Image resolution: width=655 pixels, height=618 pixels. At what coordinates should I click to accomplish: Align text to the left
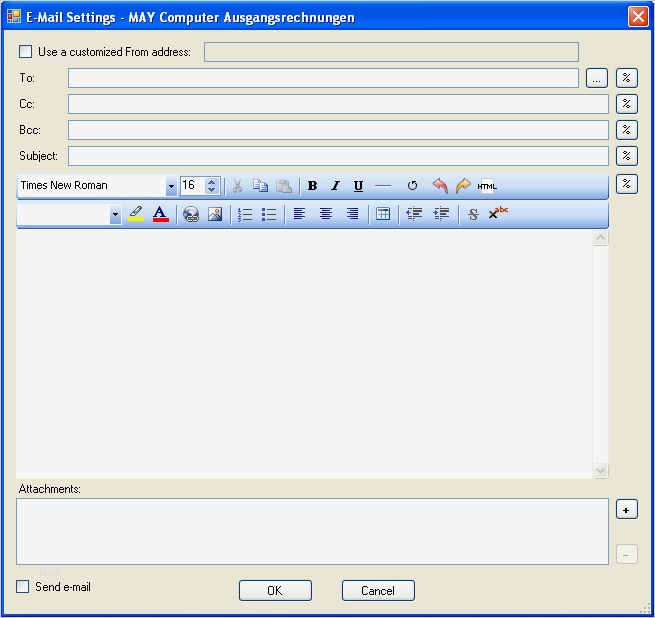[x=299, y=214]
